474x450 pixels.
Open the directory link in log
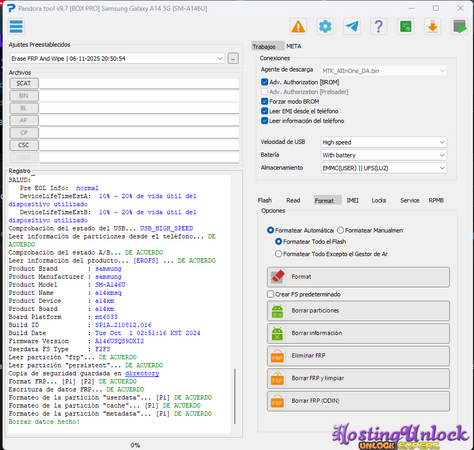[x=142, y=374]
